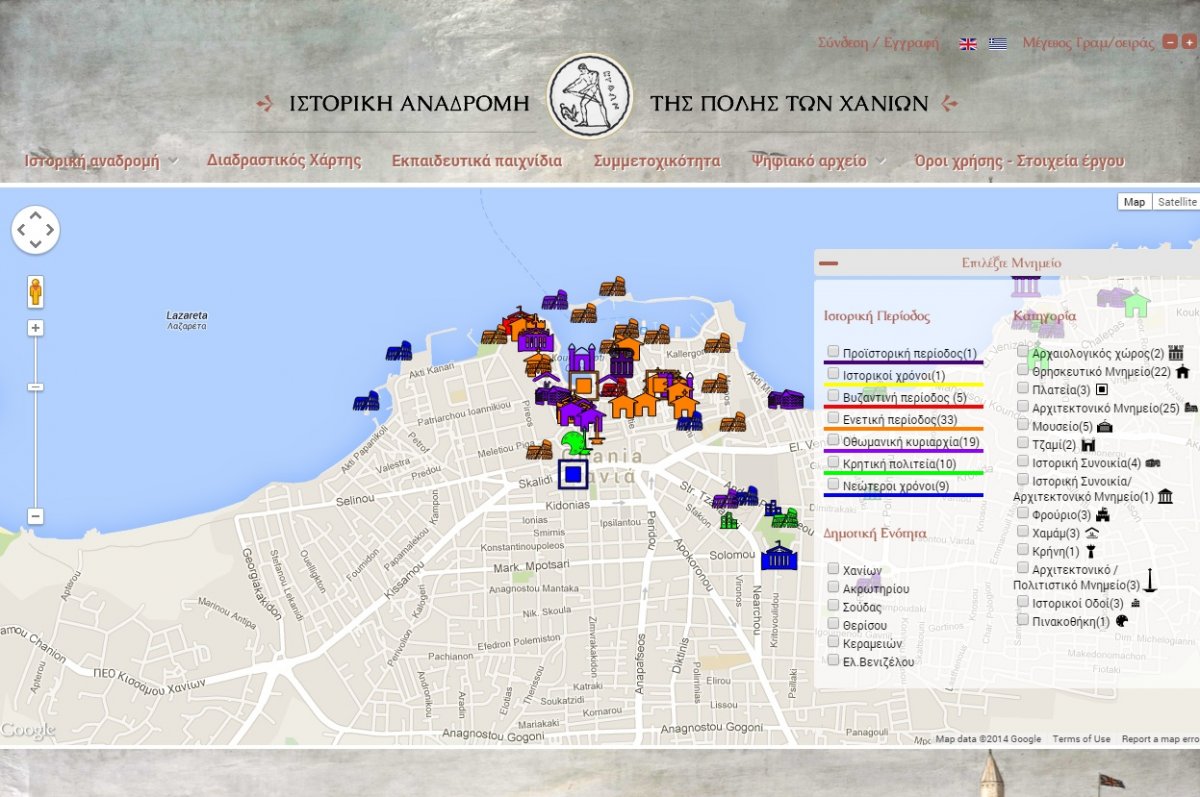Increase font size with the plus icon
Screen dimensions: 1200x797
tap(1188, 42)
